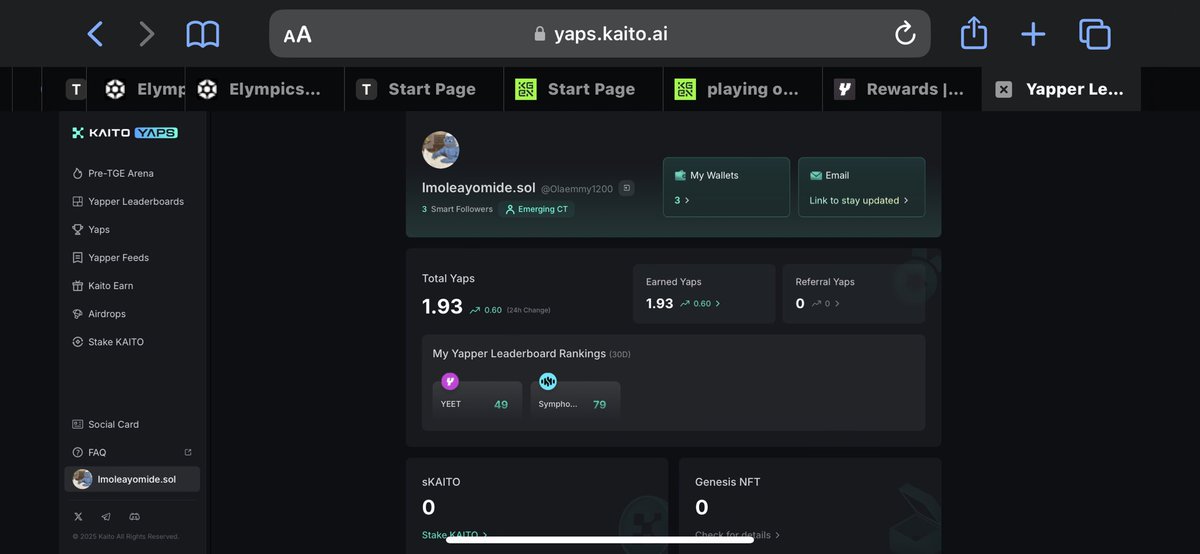Click 'Link to stay updated' email link
This screenshot has height=554, width=1200.
coord(859,200)
